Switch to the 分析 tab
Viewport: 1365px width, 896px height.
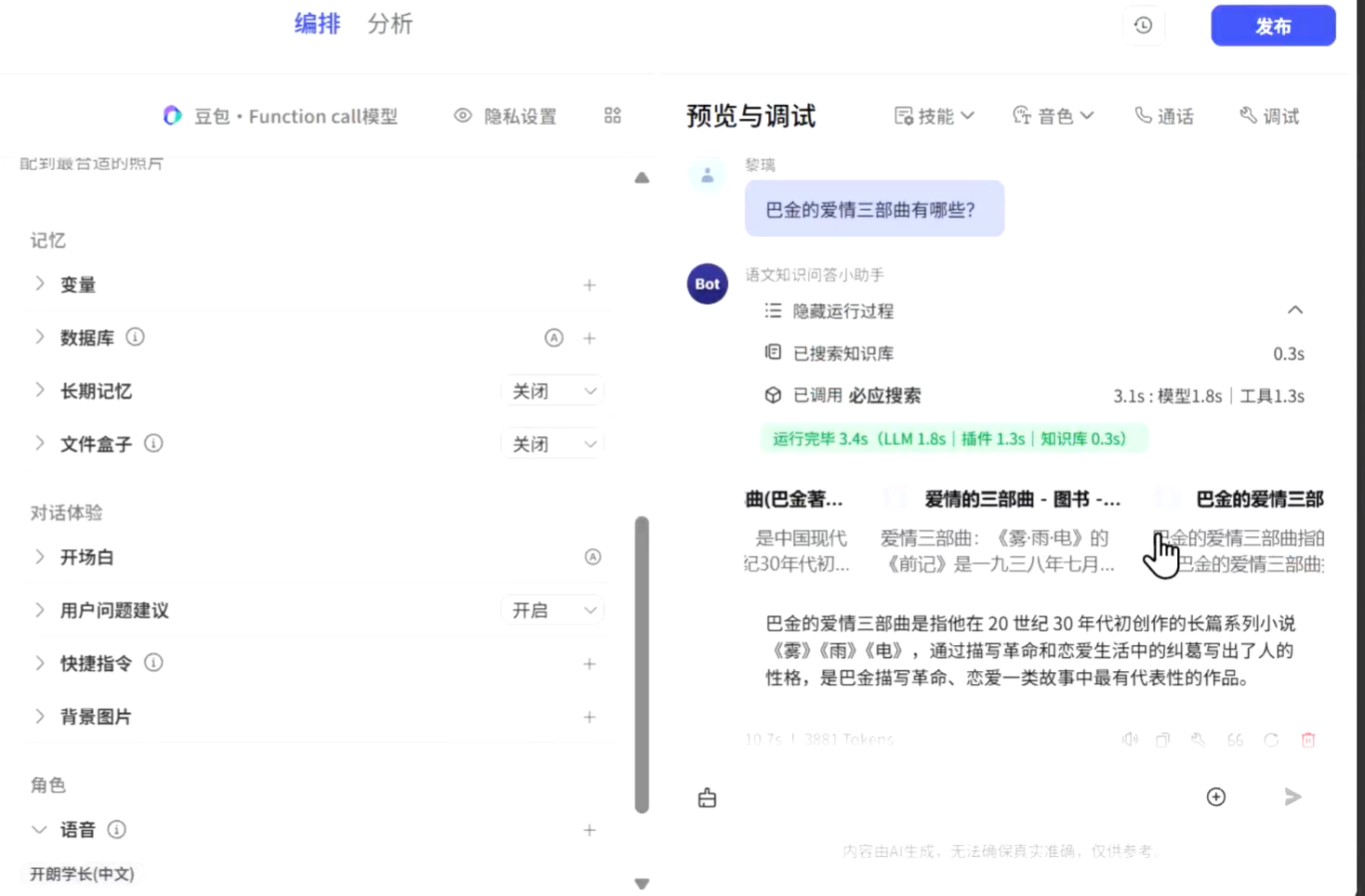tap(390, 24)
